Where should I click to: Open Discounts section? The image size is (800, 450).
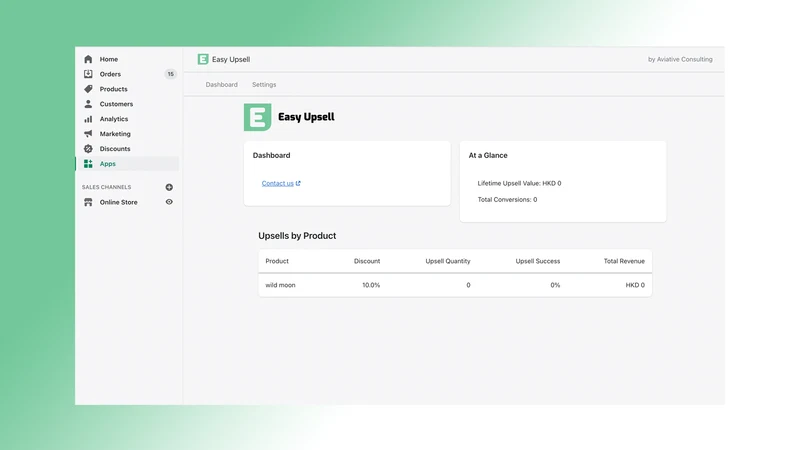115,149
